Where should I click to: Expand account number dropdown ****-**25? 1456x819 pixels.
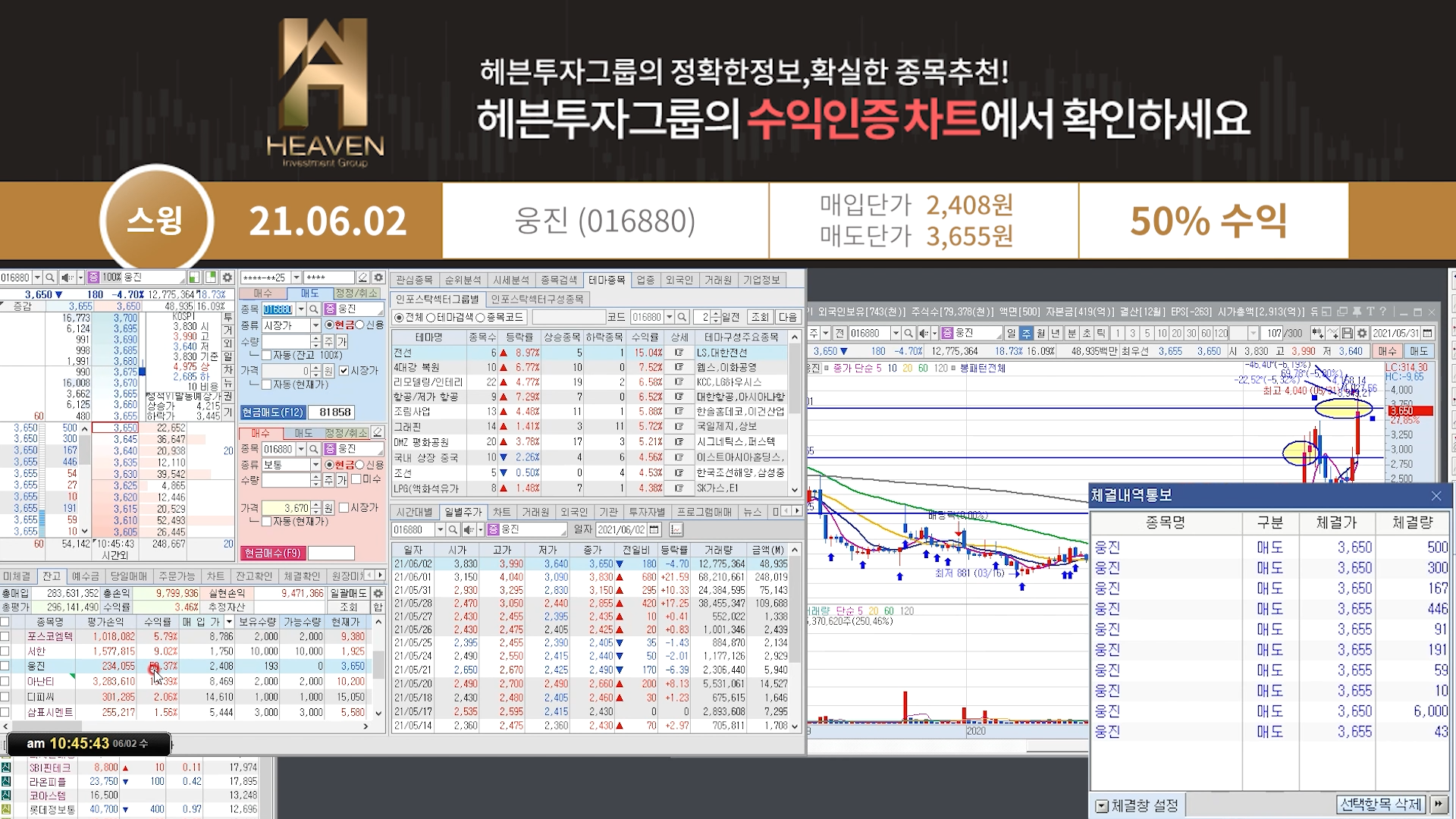coord(297,278)
